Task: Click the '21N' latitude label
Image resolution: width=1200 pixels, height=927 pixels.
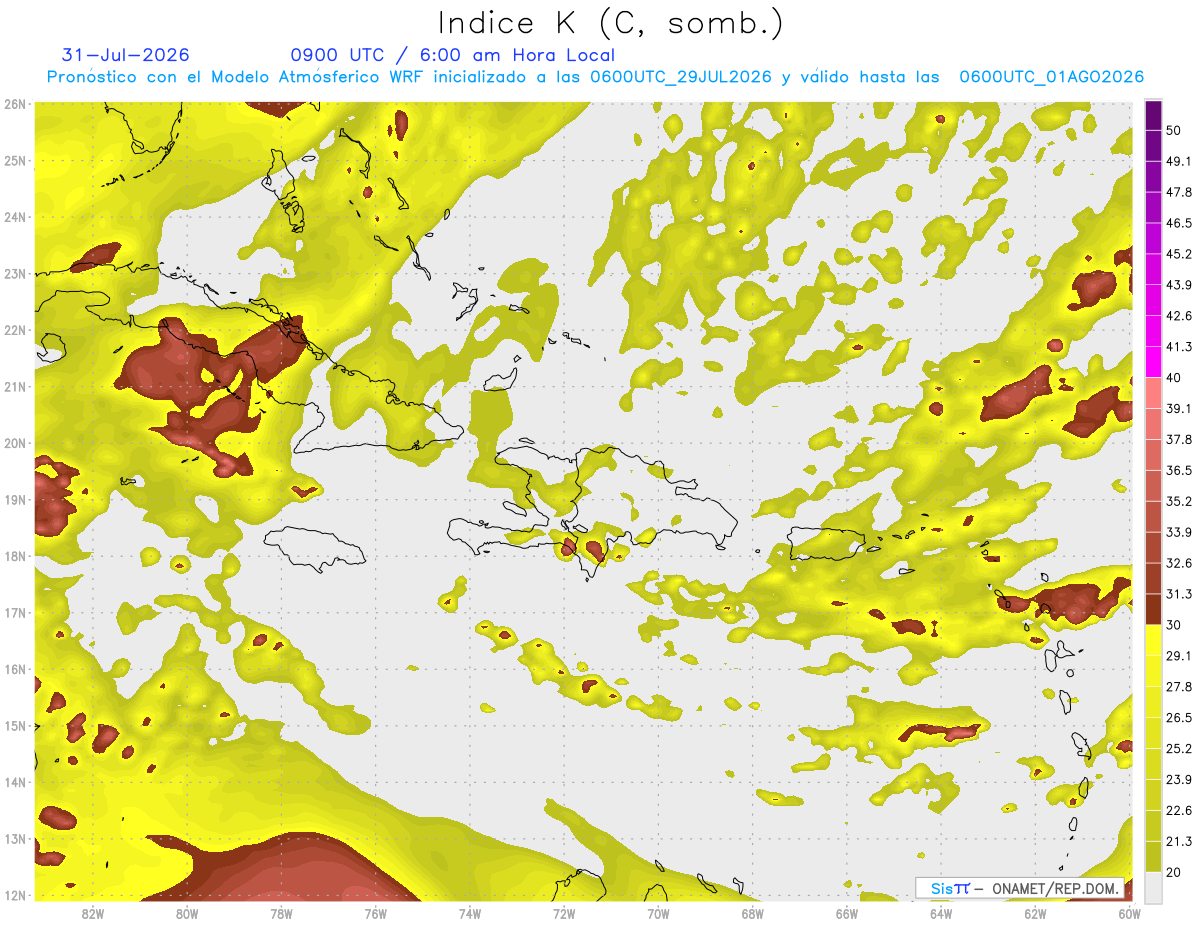Action: 16,387
